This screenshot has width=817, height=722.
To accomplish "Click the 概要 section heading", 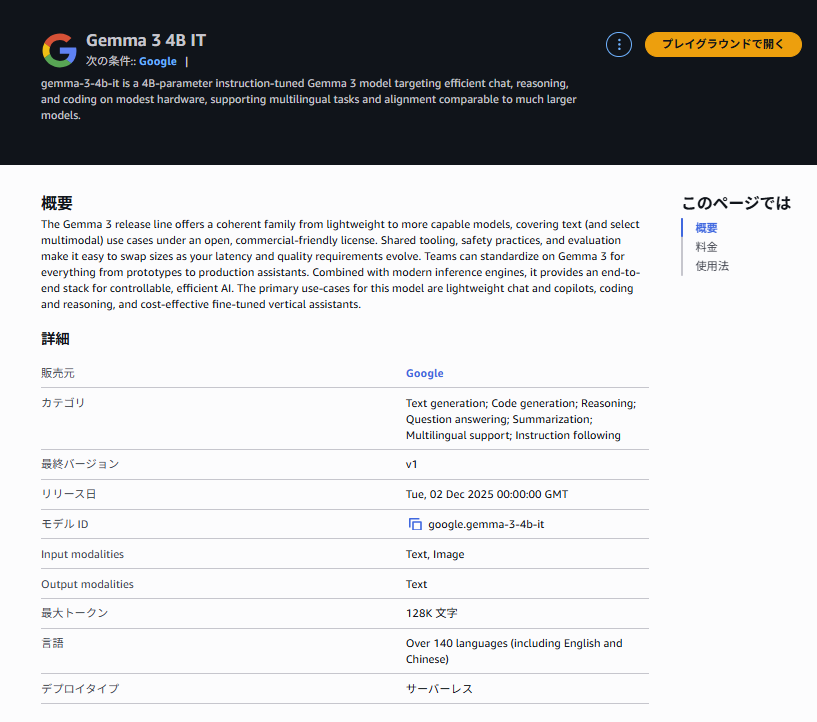I will click(56, 203).
